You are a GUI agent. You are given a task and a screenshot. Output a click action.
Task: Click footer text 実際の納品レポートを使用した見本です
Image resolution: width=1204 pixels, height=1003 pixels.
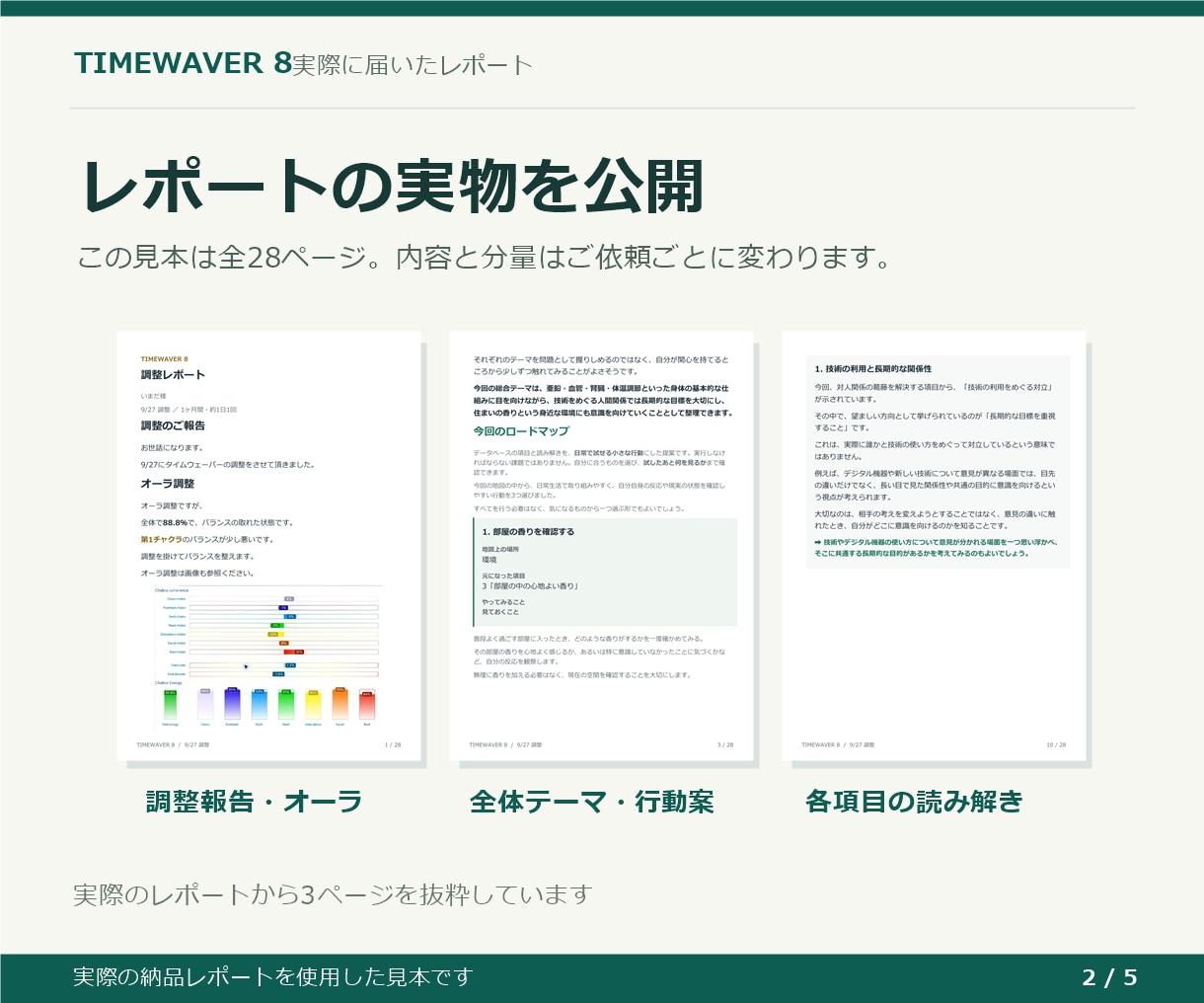tap(273, 977)
